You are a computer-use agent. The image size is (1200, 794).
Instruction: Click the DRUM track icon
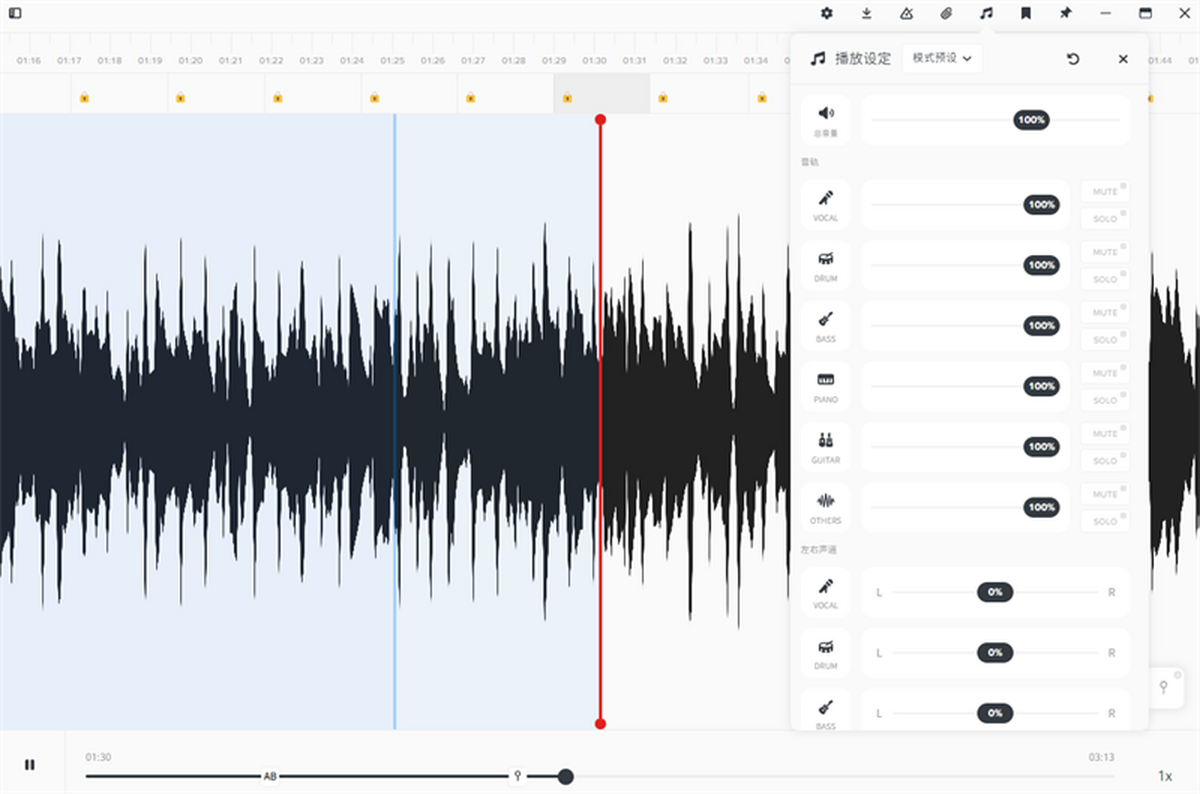(x=825, y=263)
